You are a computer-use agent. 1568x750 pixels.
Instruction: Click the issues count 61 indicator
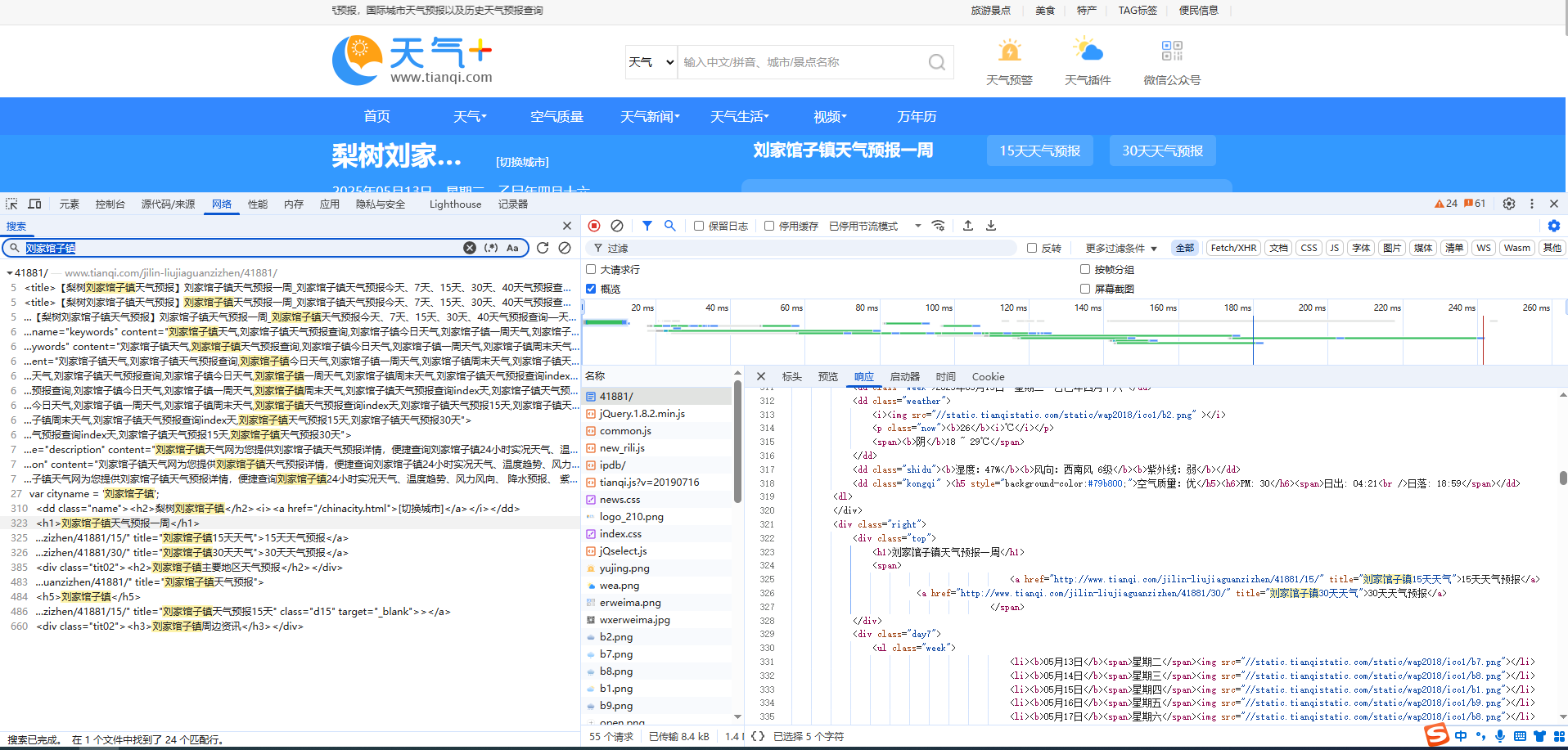(1475, 204)
